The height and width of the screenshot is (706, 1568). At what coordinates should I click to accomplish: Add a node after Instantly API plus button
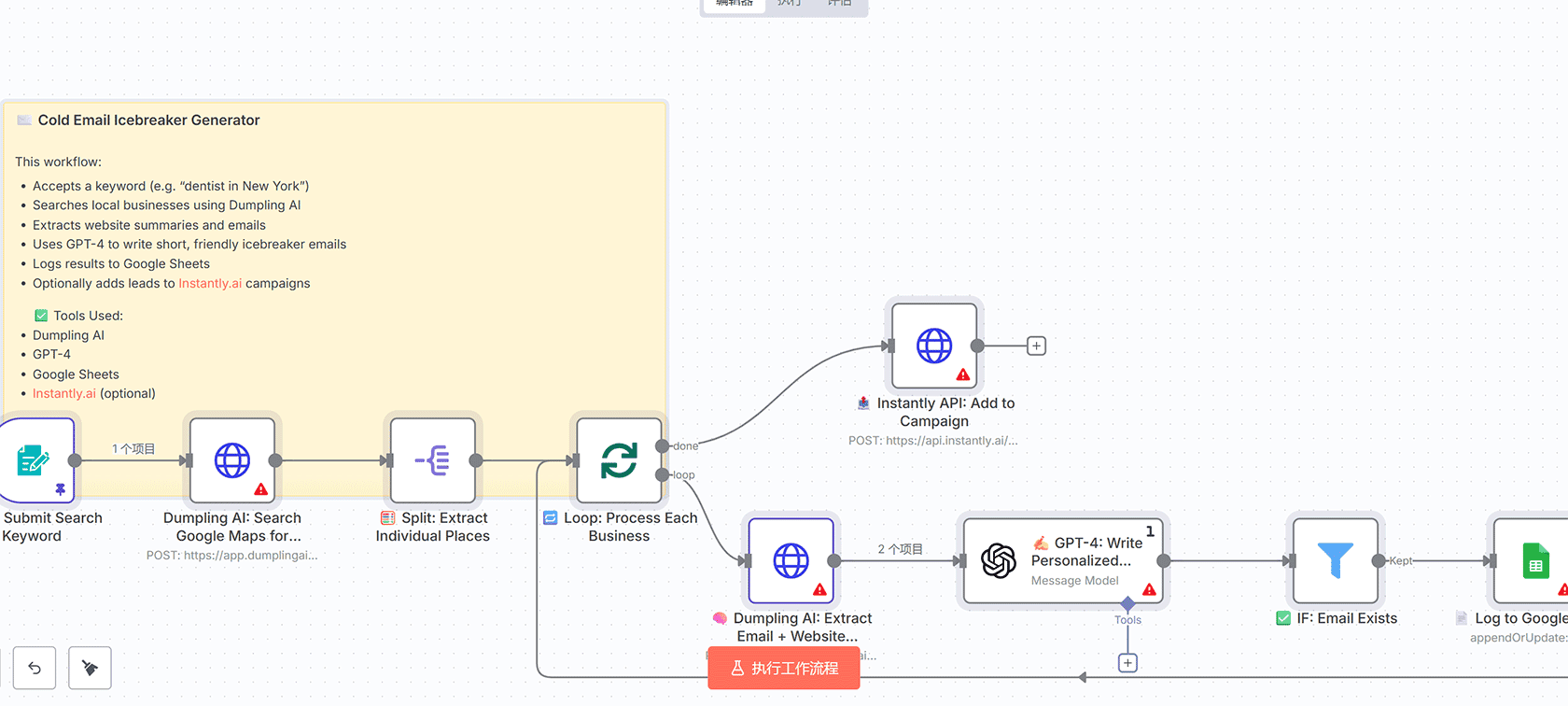tap(1036, 346)
